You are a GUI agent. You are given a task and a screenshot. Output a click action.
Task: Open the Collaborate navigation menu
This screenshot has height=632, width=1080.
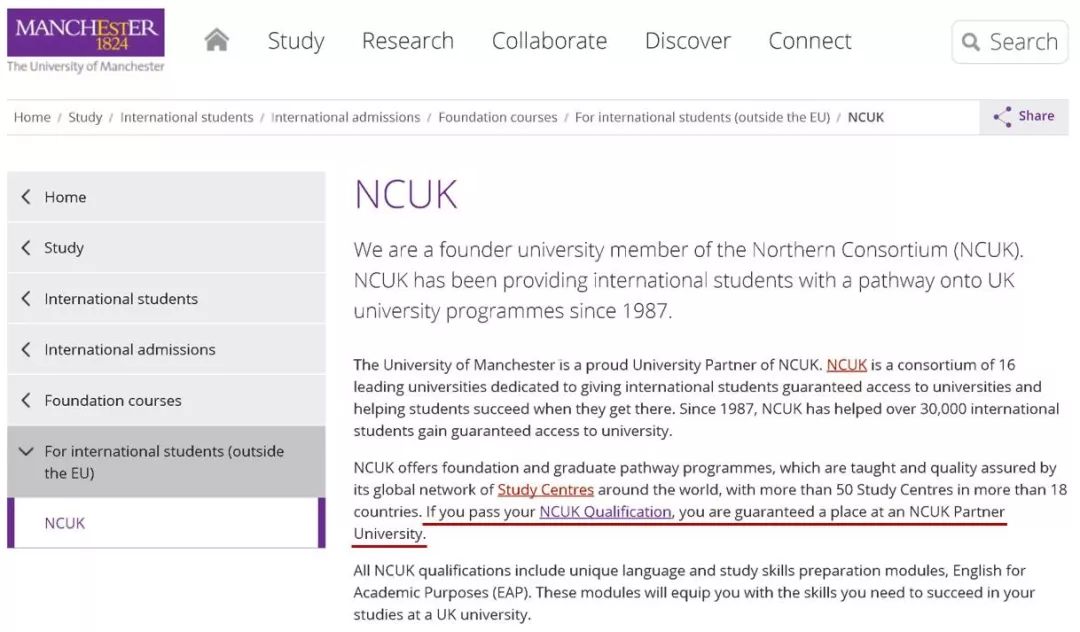click(549, 41)
